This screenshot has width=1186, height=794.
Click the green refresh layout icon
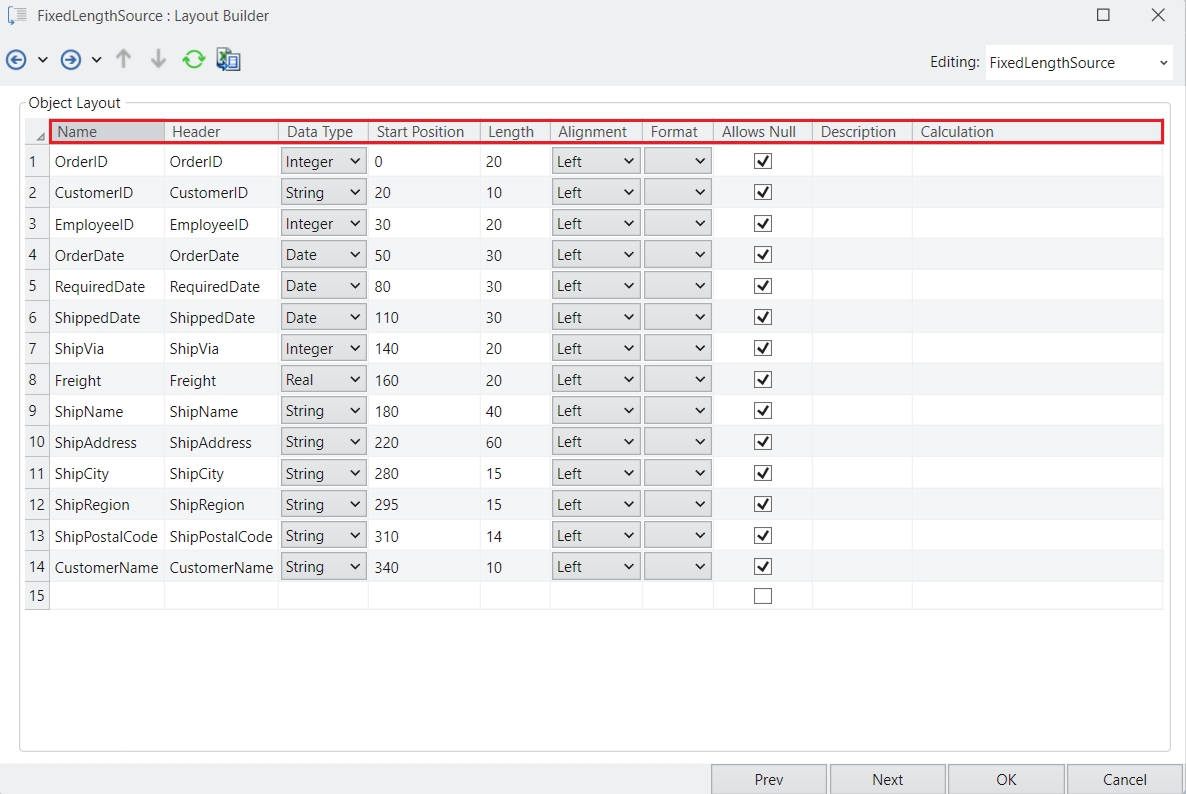click(x=193, y=60)
